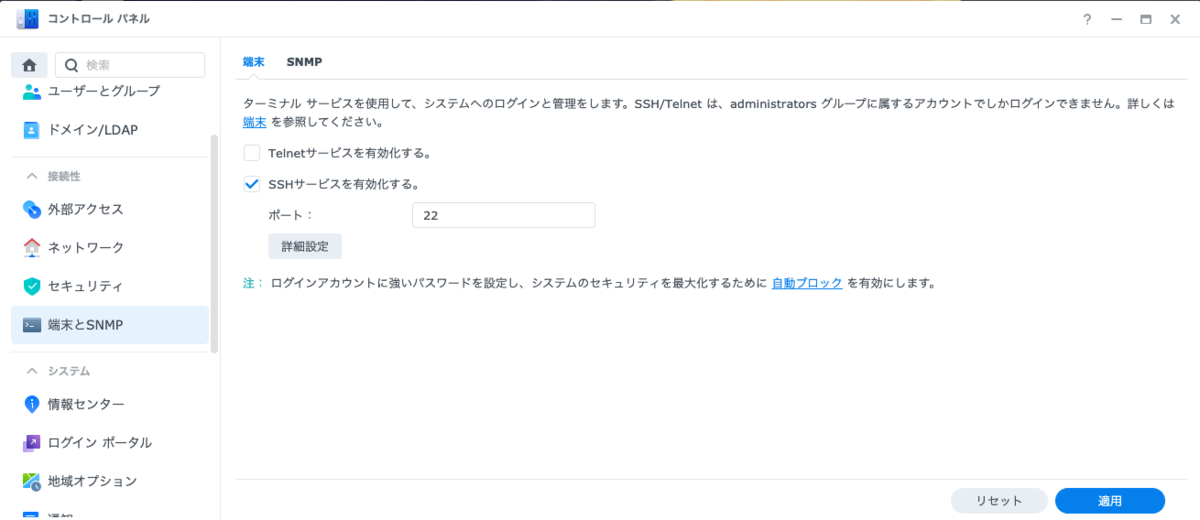Click the Users and Groups icon
Image resolution: width=1200 pixels, height=520 pixels.
coord(32,91)
